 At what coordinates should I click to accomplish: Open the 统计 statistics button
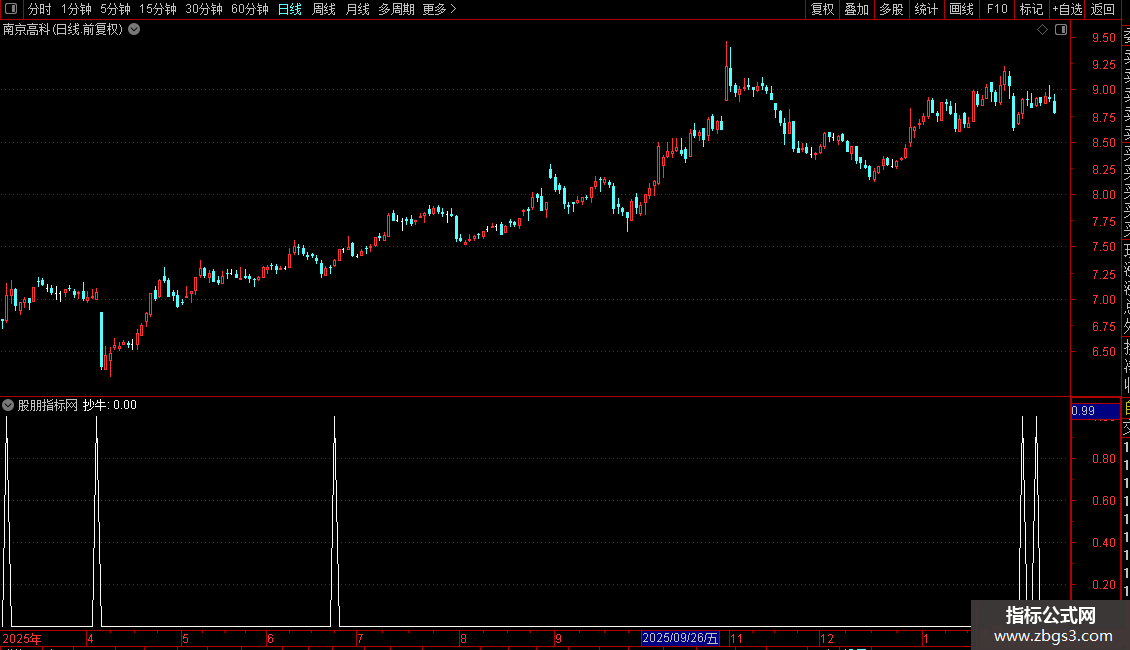(x=926, y=9)
